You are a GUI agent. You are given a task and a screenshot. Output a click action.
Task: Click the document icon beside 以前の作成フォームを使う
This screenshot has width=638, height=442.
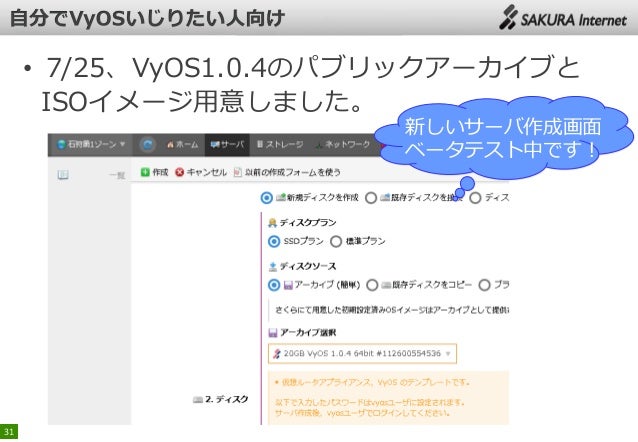[238, 173]
